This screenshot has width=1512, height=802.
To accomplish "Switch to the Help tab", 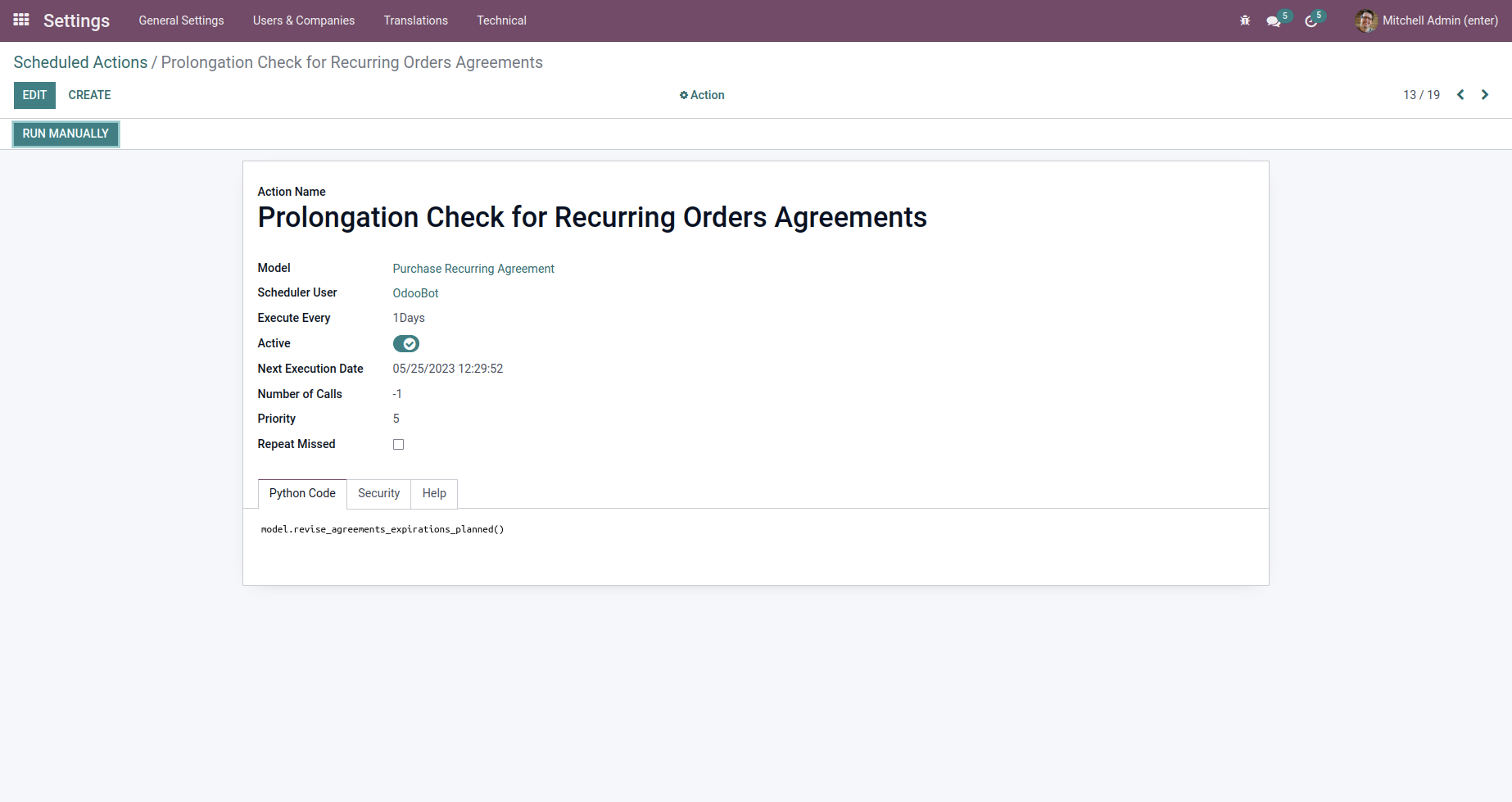I will [x=434, y=493].
